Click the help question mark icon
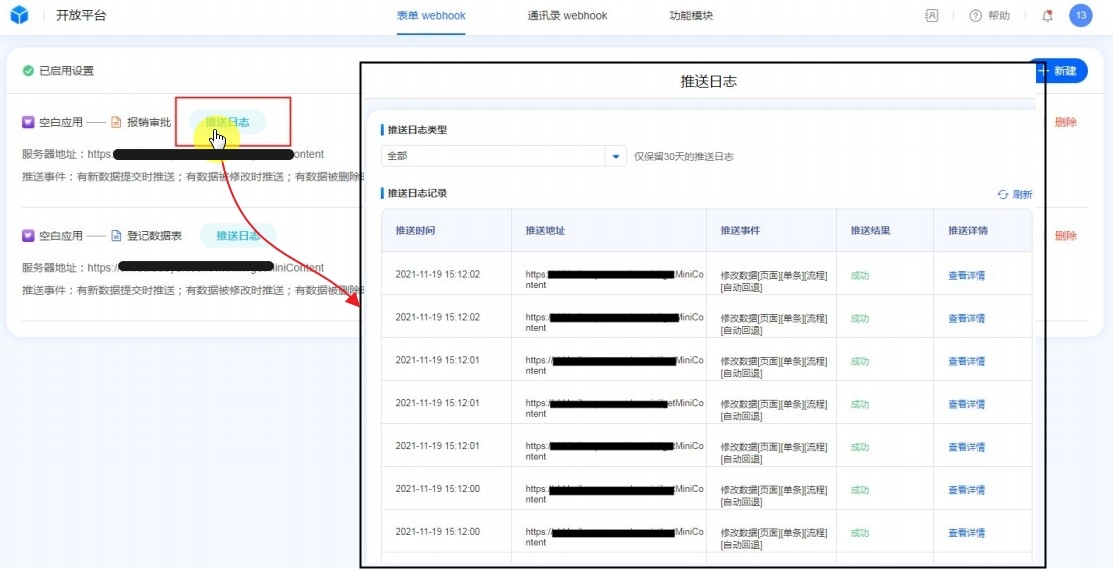This screenshot has width=1113, height=574. pyautogui.click(x=976, y=16)
